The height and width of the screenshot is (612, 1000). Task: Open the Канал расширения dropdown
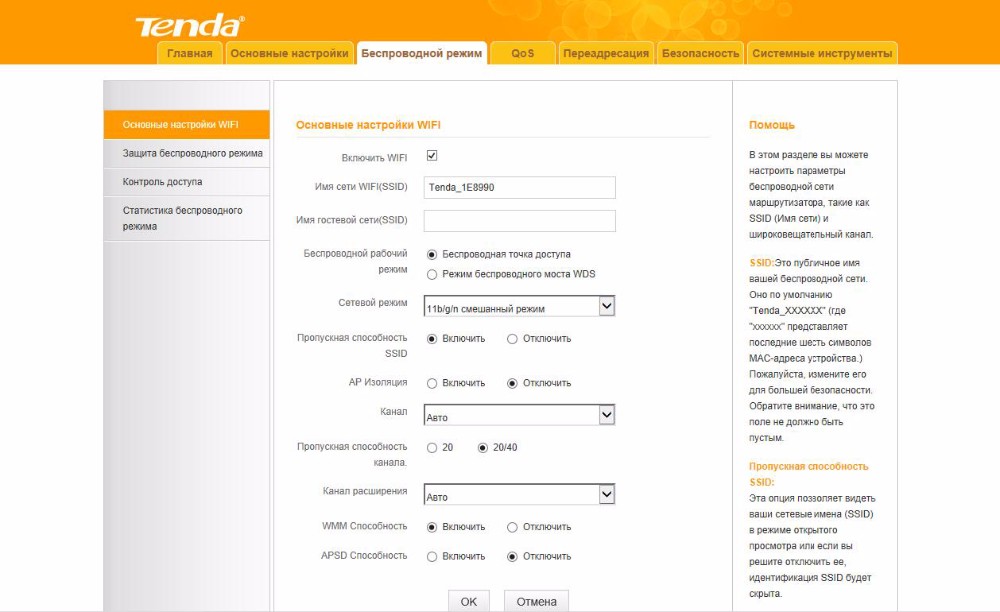(519, 495)
